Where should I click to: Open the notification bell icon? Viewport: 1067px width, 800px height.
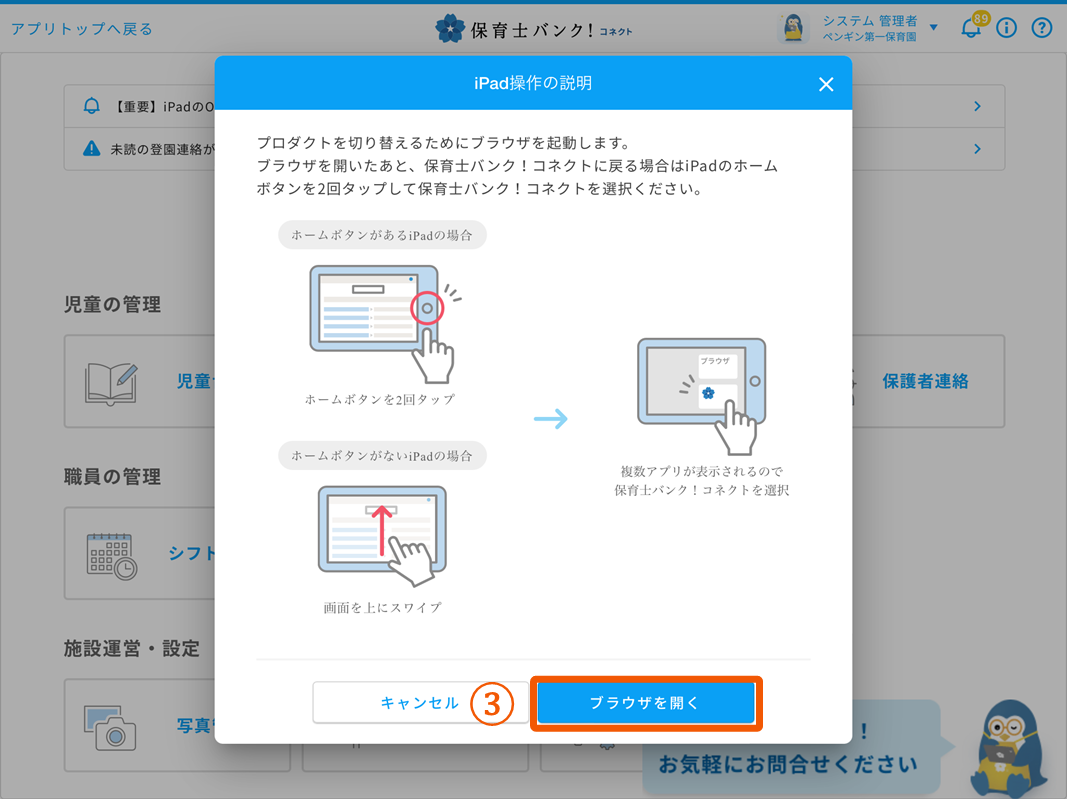tap(970, 28)
